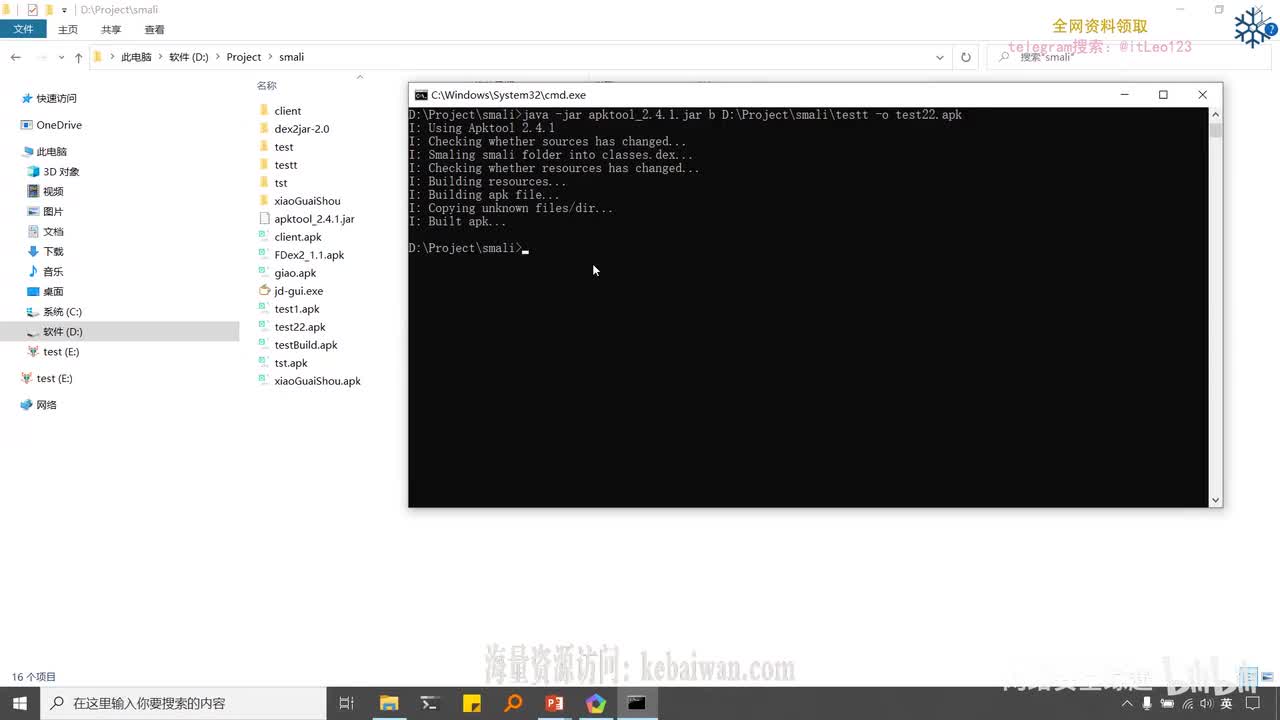The height and width of the screenshot is (720, 1280).
Task: Open the address bar history dropdown
Action: [x=939, y=57]
